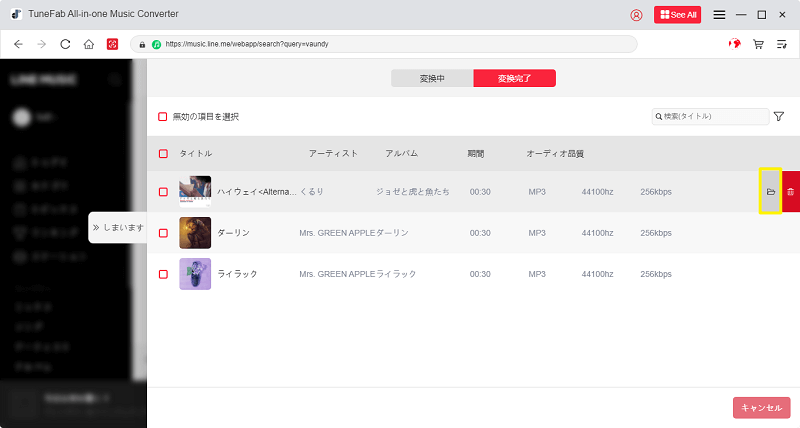Select the ハイウェイ<Alterna... title text
Viewport: 800px width, 428px height.
(257, 192)
